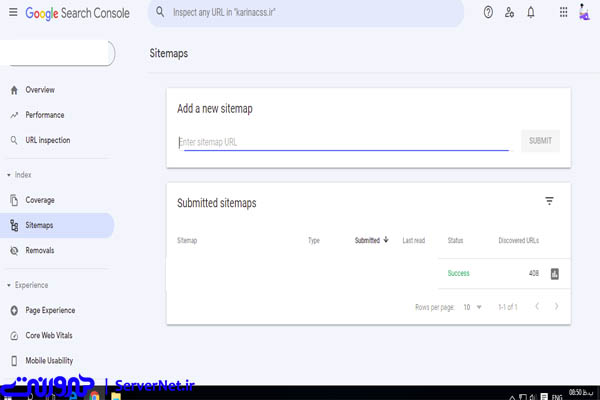Click the search magnifier icon in the top bar
This screenshot has height=400, width=600.
click(160, 13)
